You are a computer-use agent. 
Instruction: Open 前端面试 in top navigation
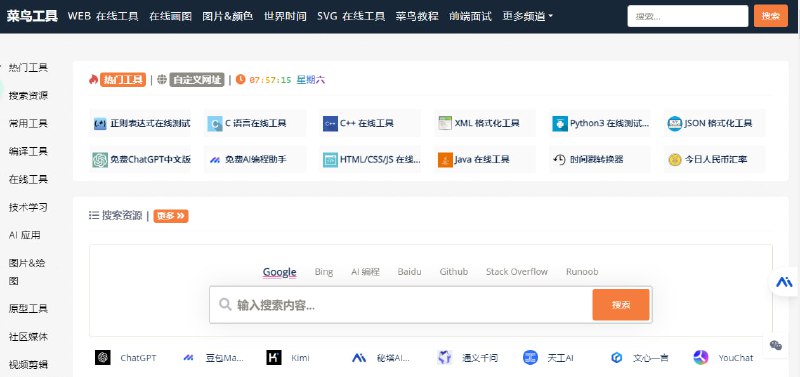tap(470, 16)
